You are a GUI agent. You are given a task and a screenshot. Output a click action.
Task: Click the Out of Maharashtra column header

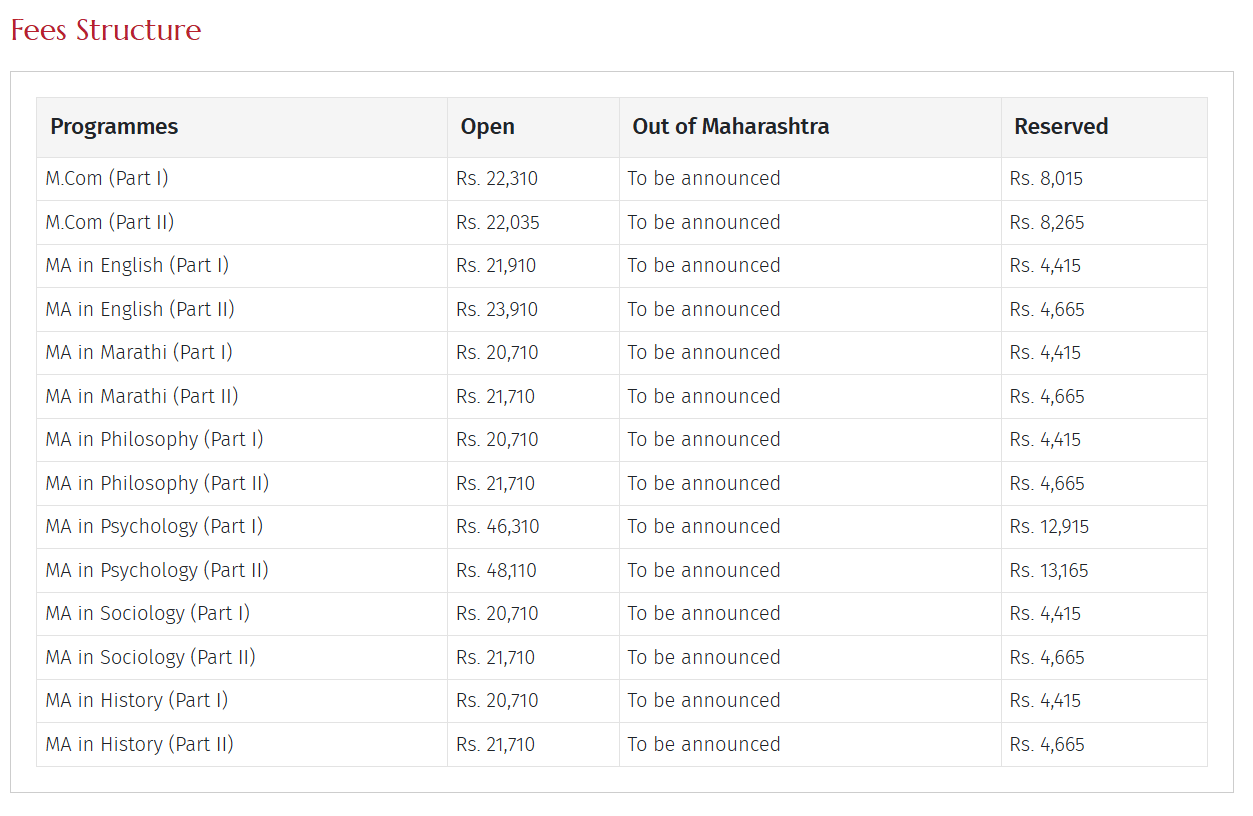730,127
